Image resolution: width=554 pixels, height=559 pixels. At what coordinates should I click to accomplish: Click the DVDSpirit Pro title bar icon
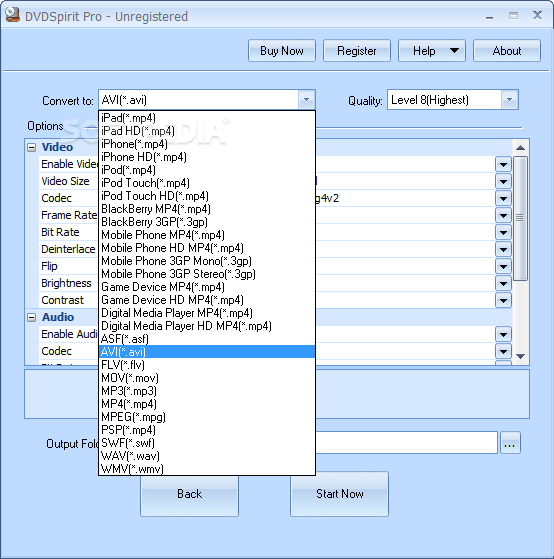(x=12, y=15)
